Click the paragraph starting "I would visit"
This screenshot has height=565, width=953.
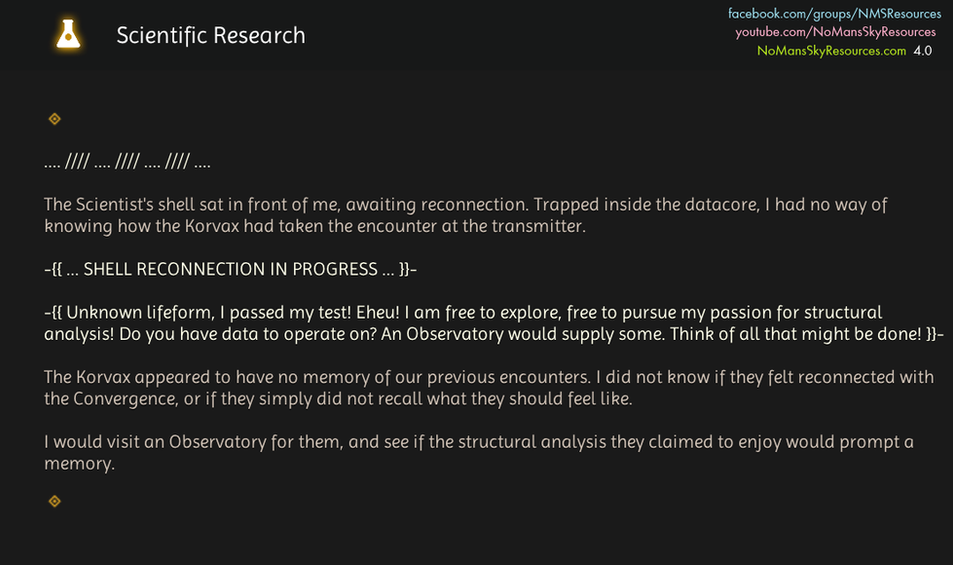[478, 453]
